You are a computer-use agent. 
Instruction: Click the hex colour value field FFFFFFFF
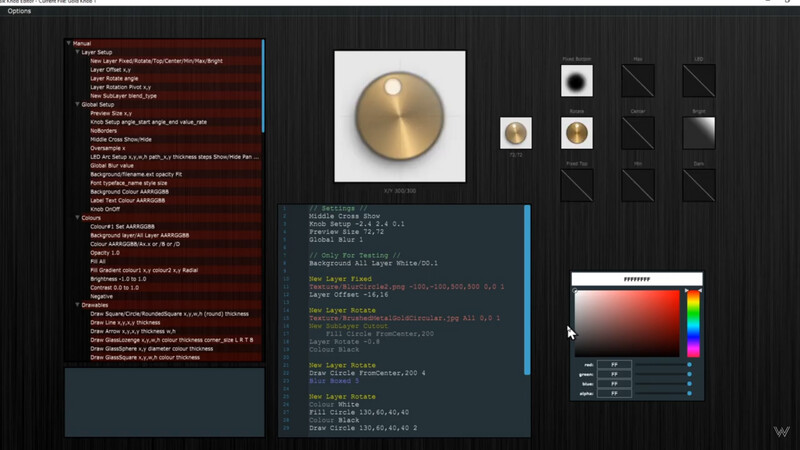click(x=637, y=279)
